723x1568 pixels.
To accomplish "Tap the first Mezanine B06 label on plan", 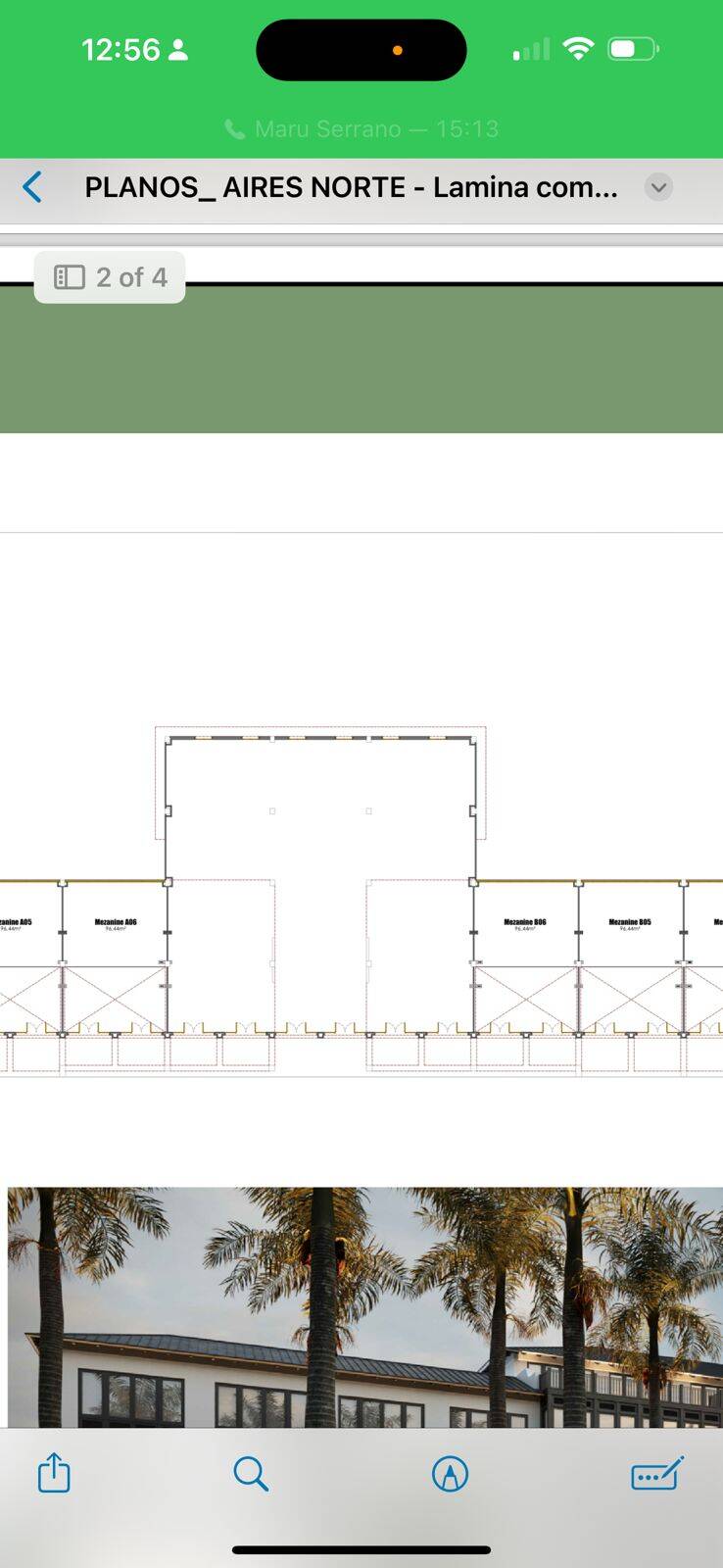I will (x=525, y=923).
